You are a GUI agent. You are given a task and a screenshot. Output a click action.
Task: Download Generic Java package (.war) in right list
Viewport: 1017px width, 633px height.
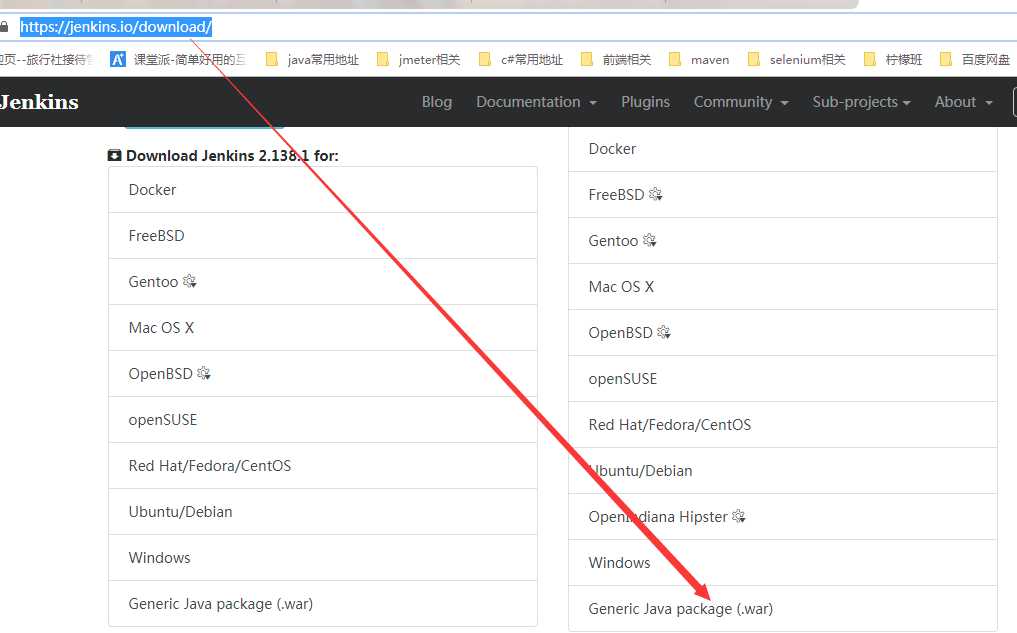(x=783, y=609)
